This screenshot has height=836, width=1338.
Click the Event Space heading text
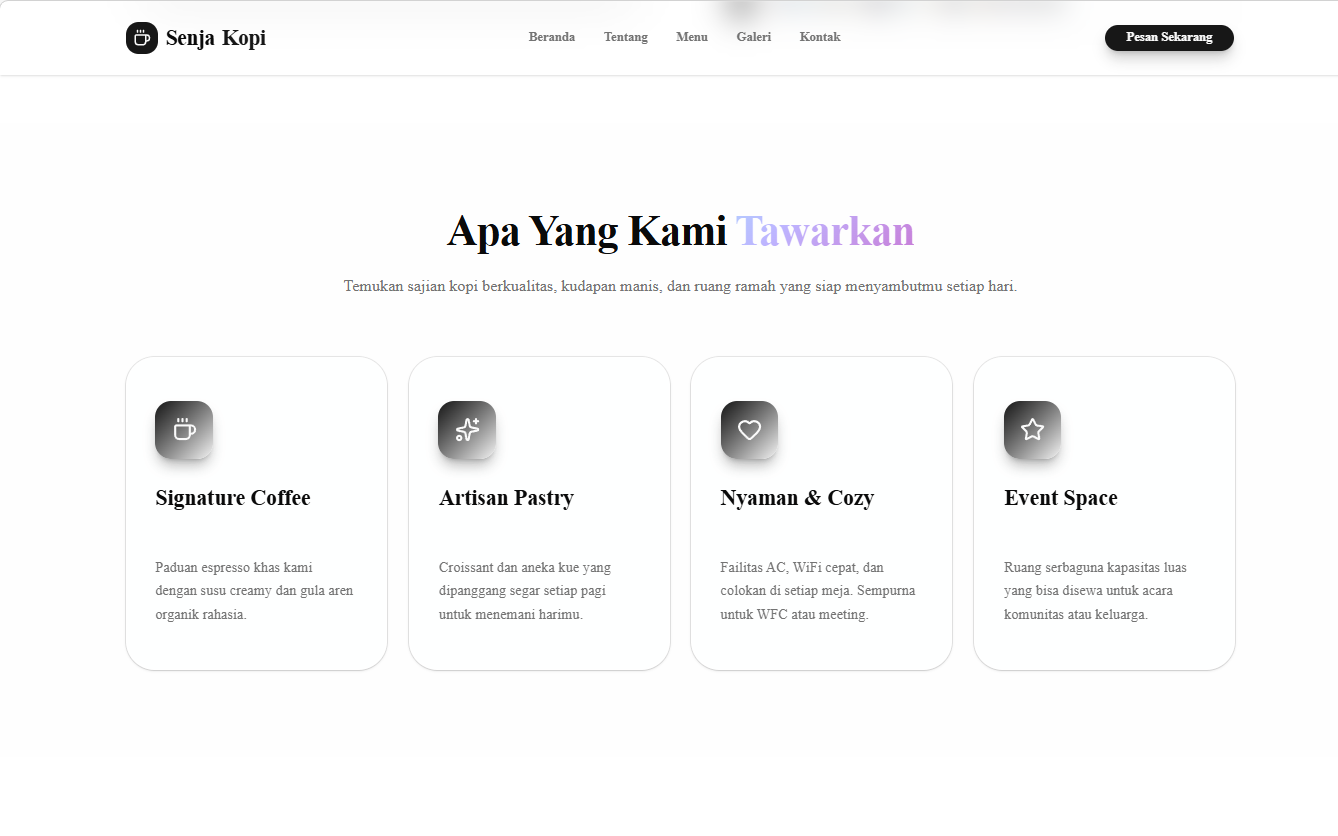click(x=1061, y=497)
